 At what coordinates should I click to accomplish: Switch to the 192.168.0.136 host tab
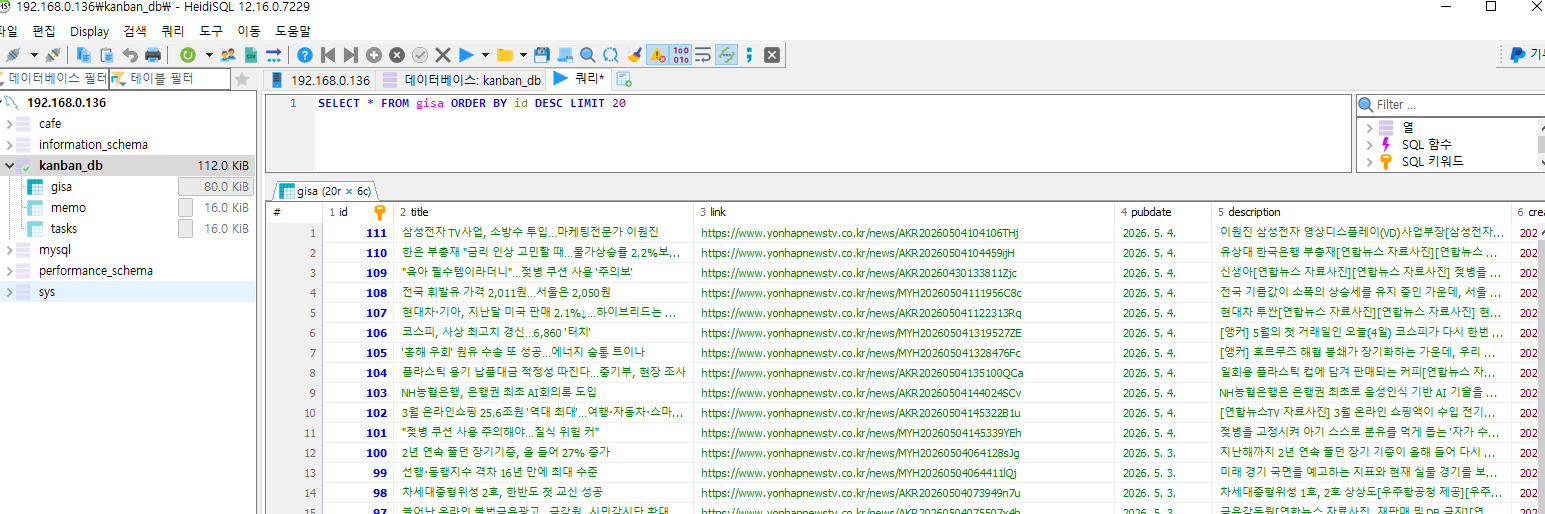coord(320,80)
